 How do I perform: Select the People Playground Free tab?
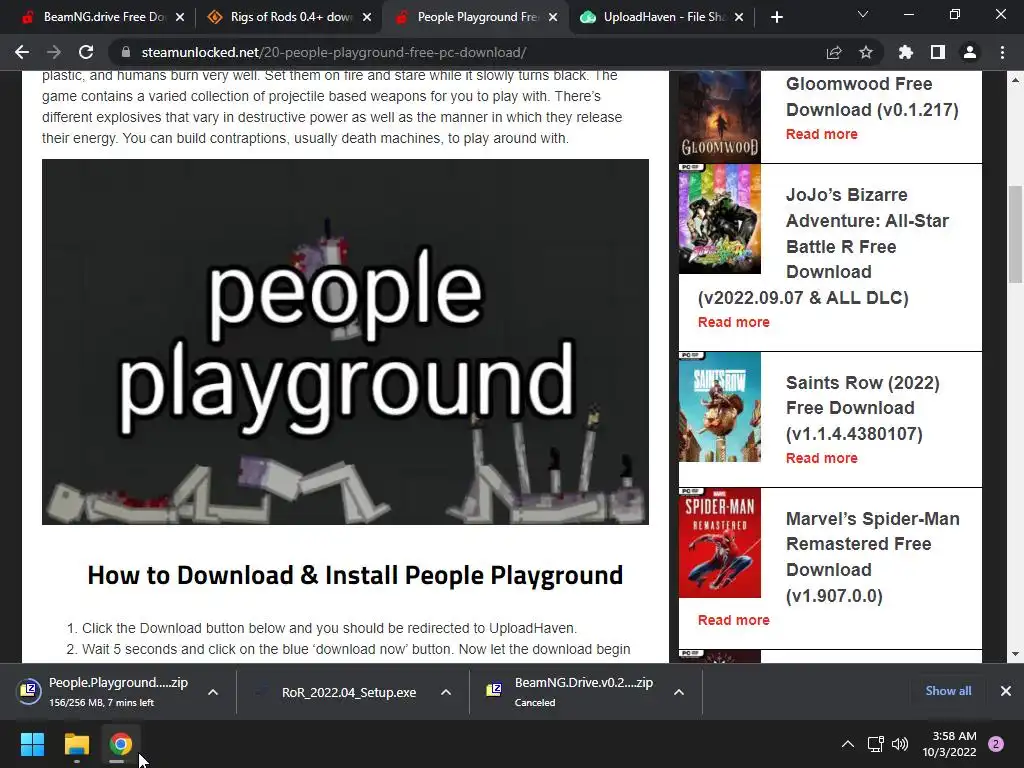click(x=475, y=17)
